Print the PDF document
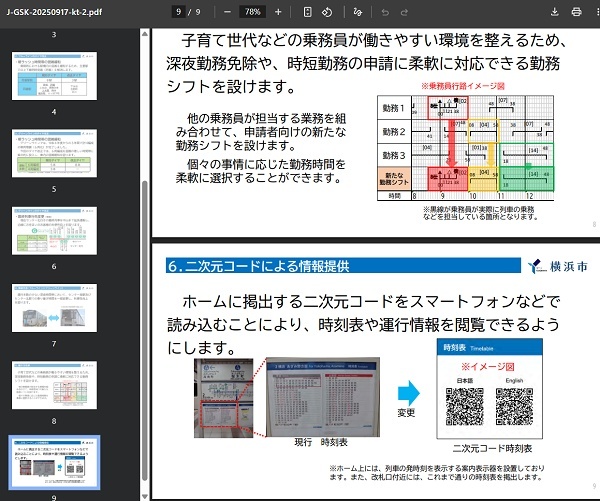Screen dimensions: 600x501 (x=576, y=11)
